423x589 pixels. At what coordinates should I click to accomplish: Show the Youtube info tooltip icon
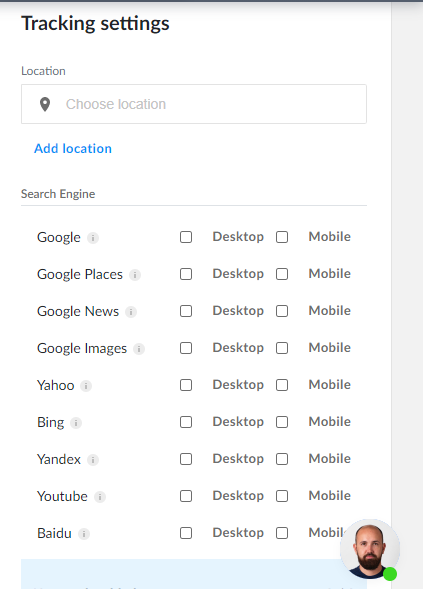coord(100,497)
